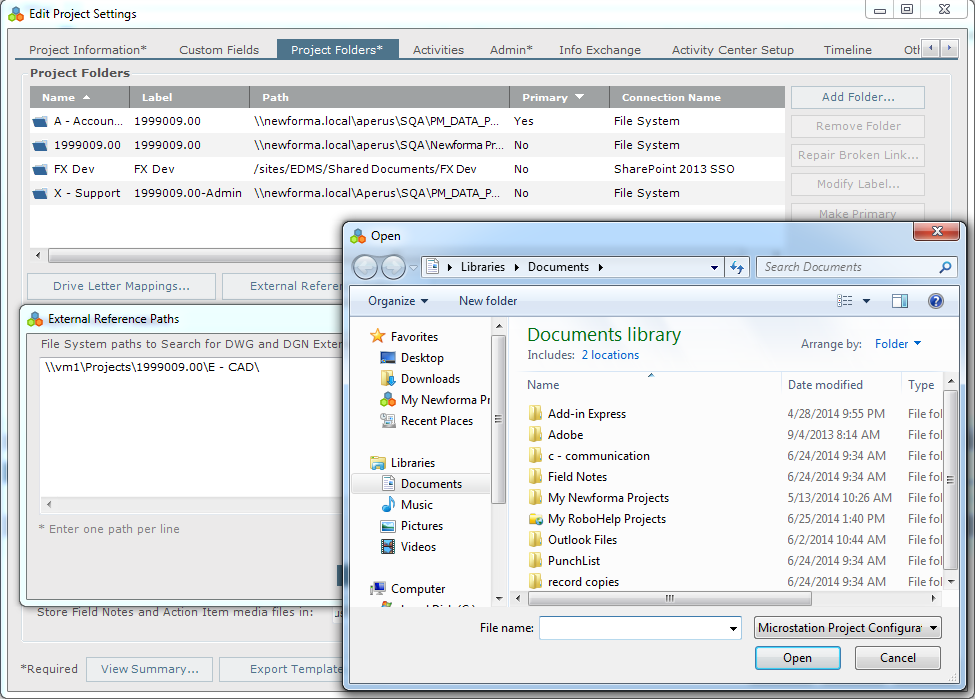975x699 pixels.
Task: Expand the address bar history dropdown
Action: pyautogui.click(x=714, y=267)
